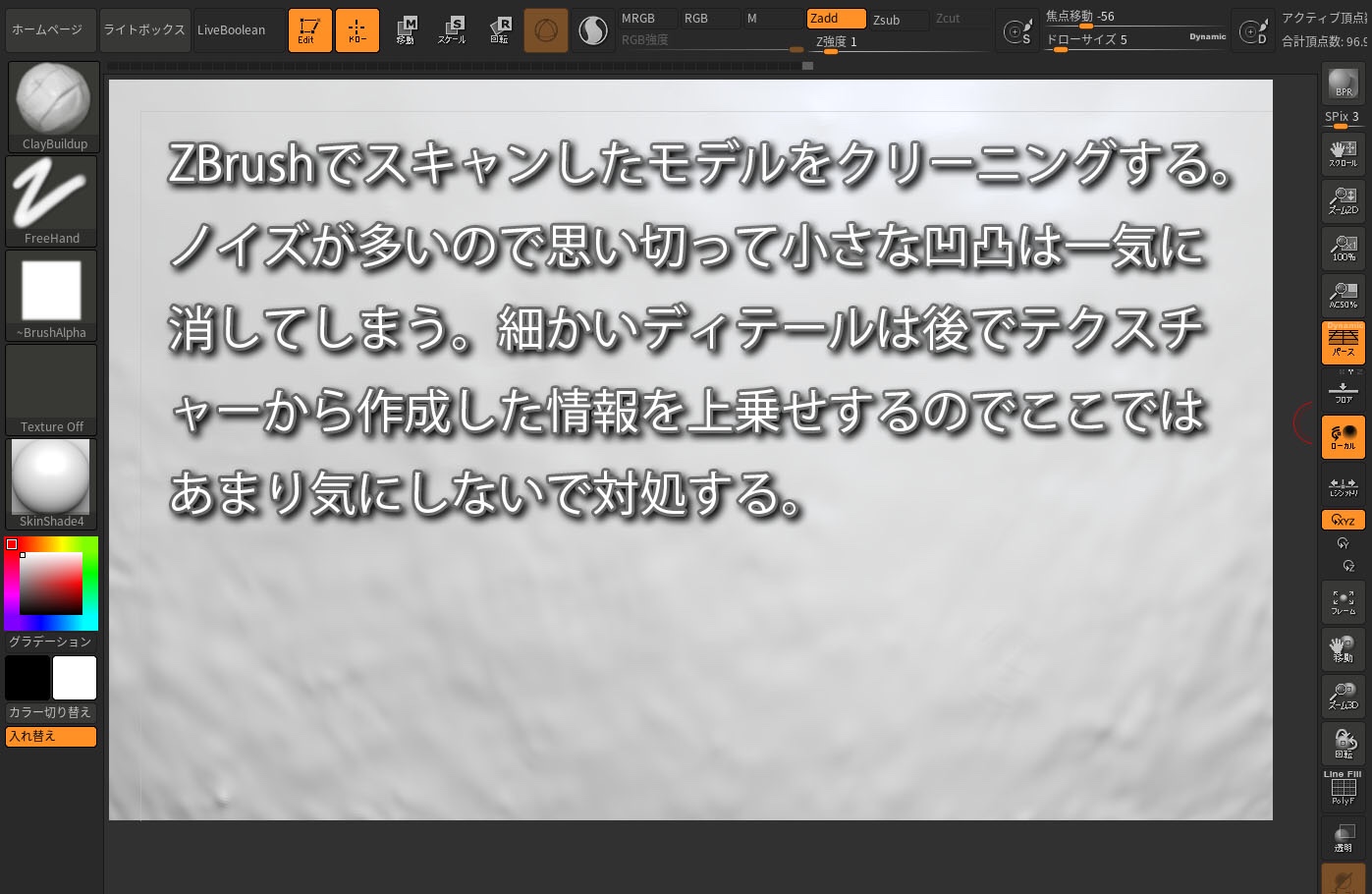
Task: Click the sculptris pro mode icon
Action: (x=593, y=30)
